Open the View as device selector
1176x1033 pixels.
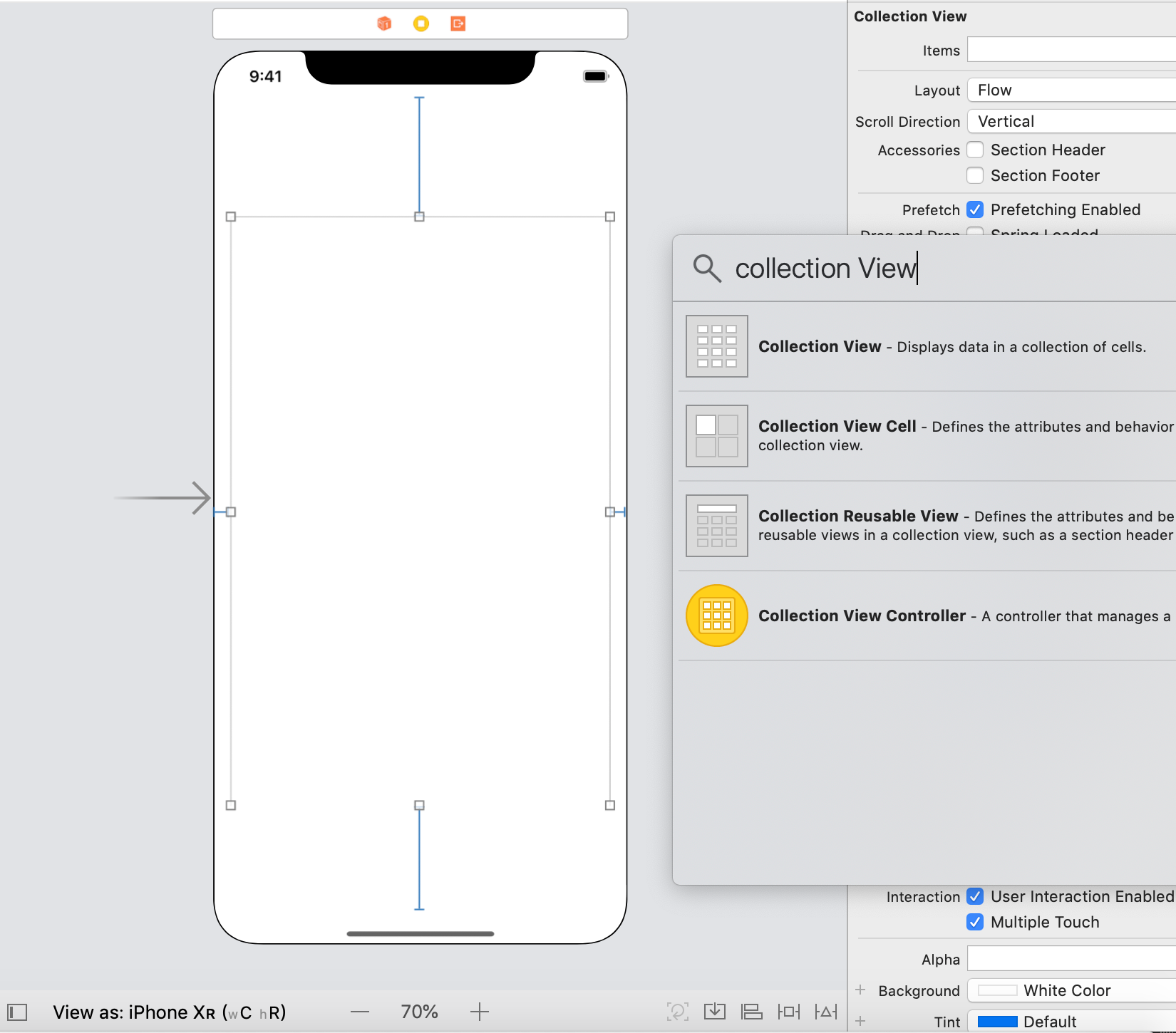(169, 1012)
